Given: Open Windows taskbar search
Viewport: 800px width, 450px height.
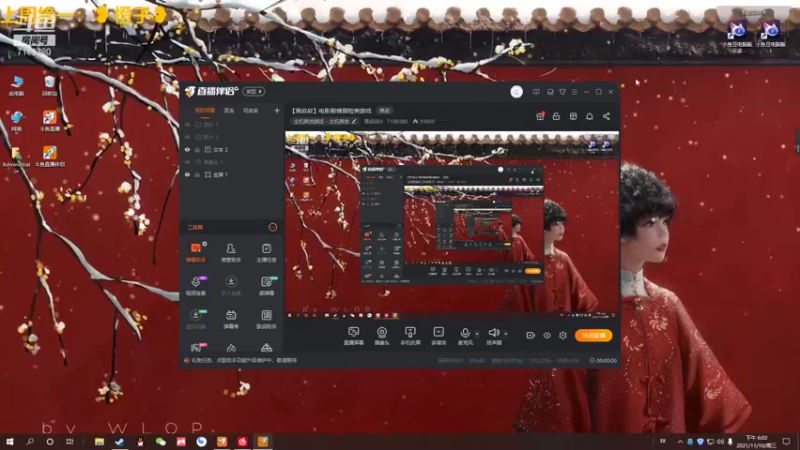Looking at the screenshot, I should pos(30,442).
